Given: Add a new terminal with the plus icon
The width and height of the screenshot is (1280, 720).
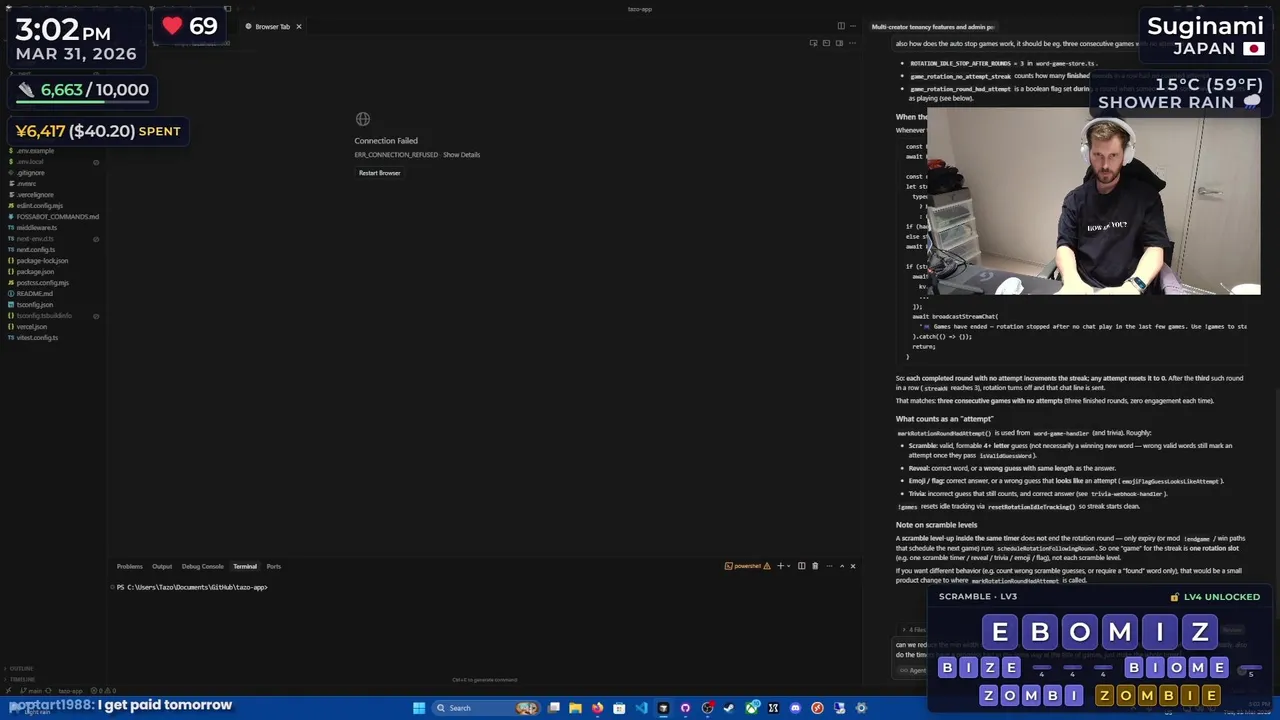Looking at the screenshot, I should [781, 566].
